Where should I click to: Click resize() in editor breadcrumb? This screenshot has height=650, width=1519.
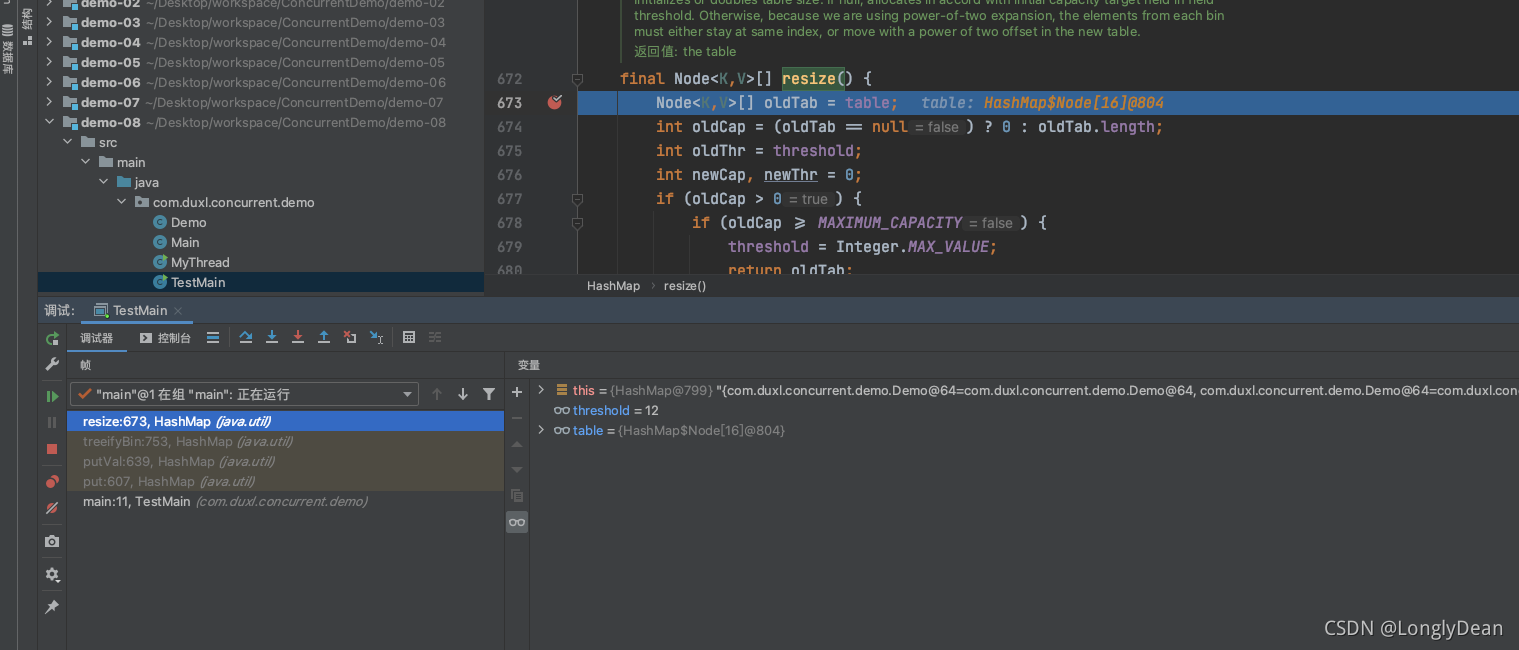[x=685, y=285]
